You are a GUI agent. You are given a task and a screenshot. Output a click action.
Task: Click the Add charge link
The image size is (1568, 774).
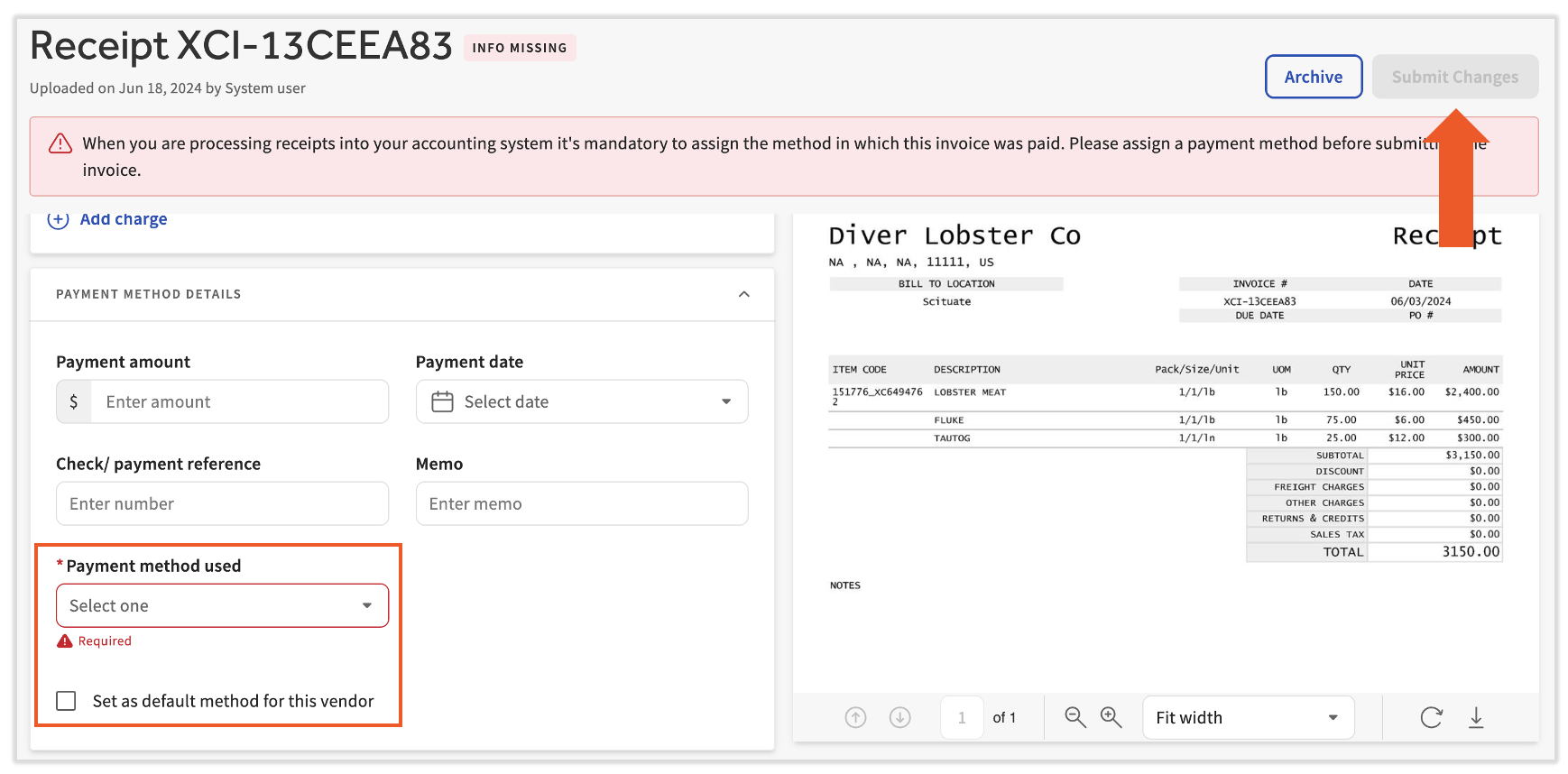click(x=124, y=220)
